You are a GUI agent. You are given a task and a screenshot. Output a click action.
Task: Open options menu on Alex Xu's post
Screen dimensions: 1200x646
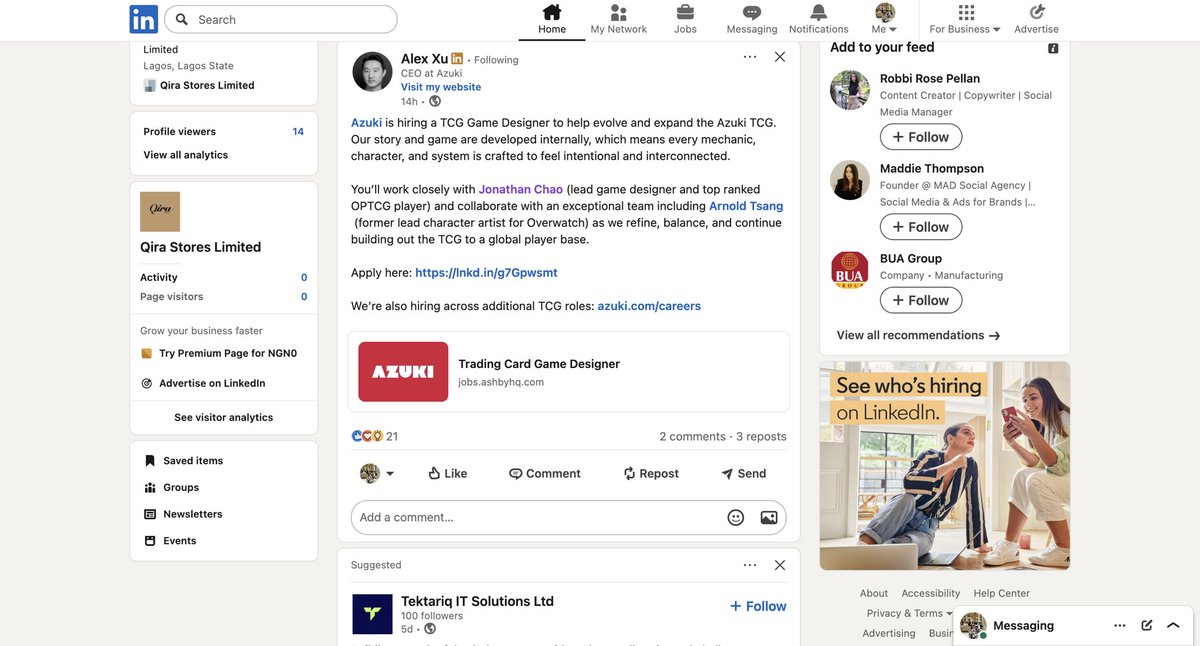750,57
